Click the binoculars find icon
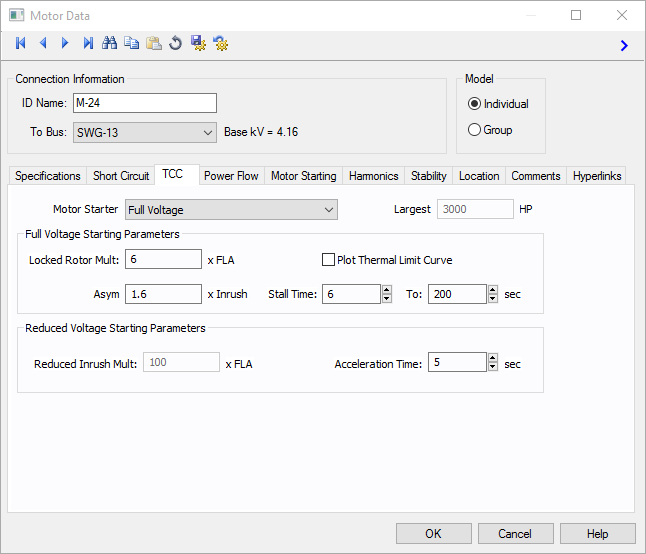Viewport: 646px width, 554px height. click(110, 43)
